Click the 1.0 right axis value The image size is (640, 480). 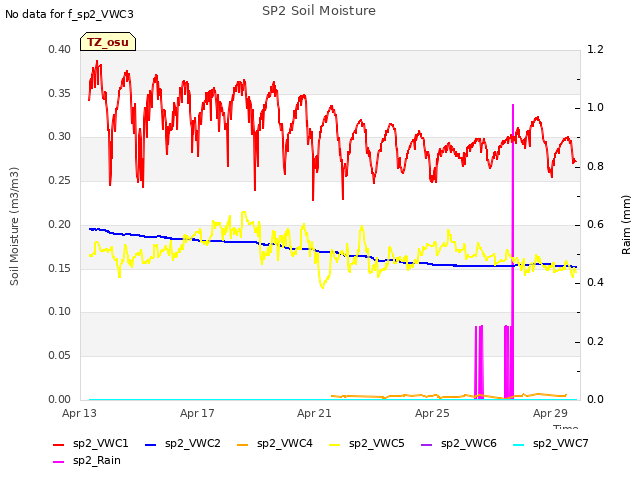click(x=595, y=108)
